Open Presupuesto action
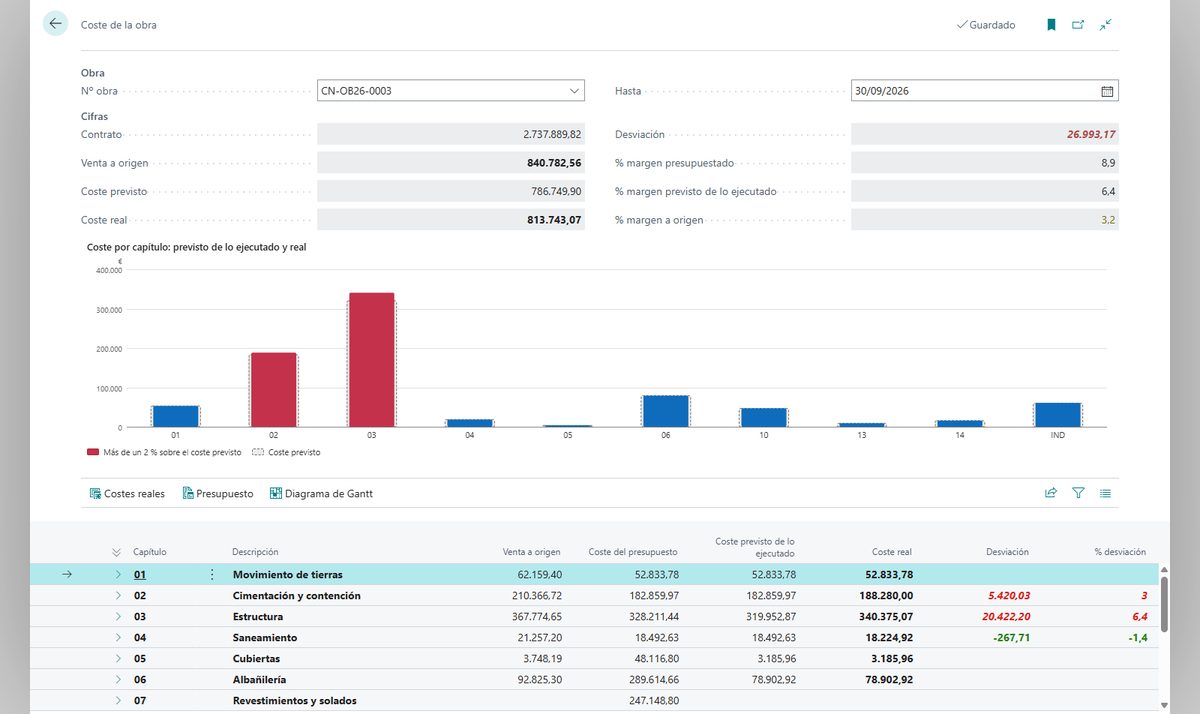 coord(217,493)
